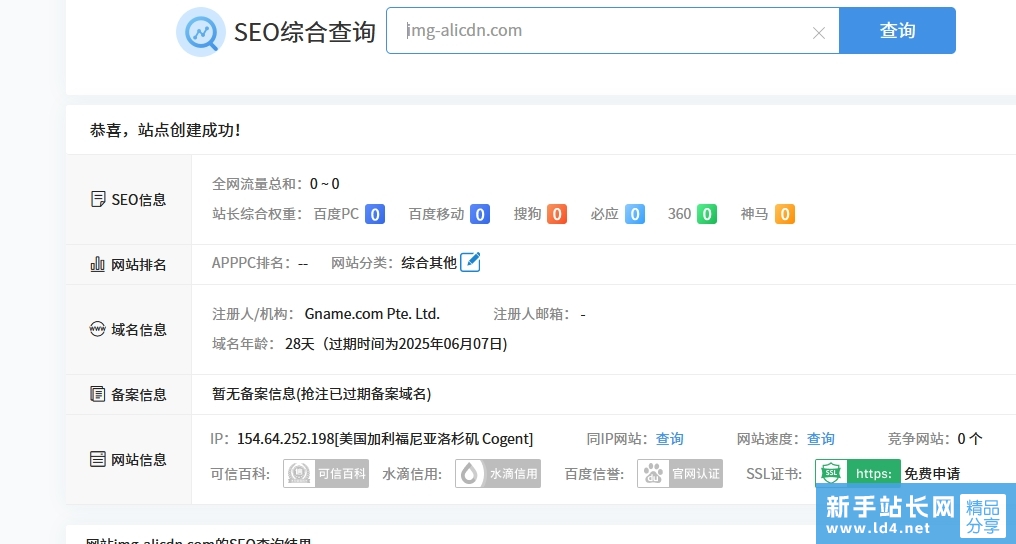Click the blue 查询 search button
The height and width of the screenshot is (544, 1016).
tap(897, 30)
